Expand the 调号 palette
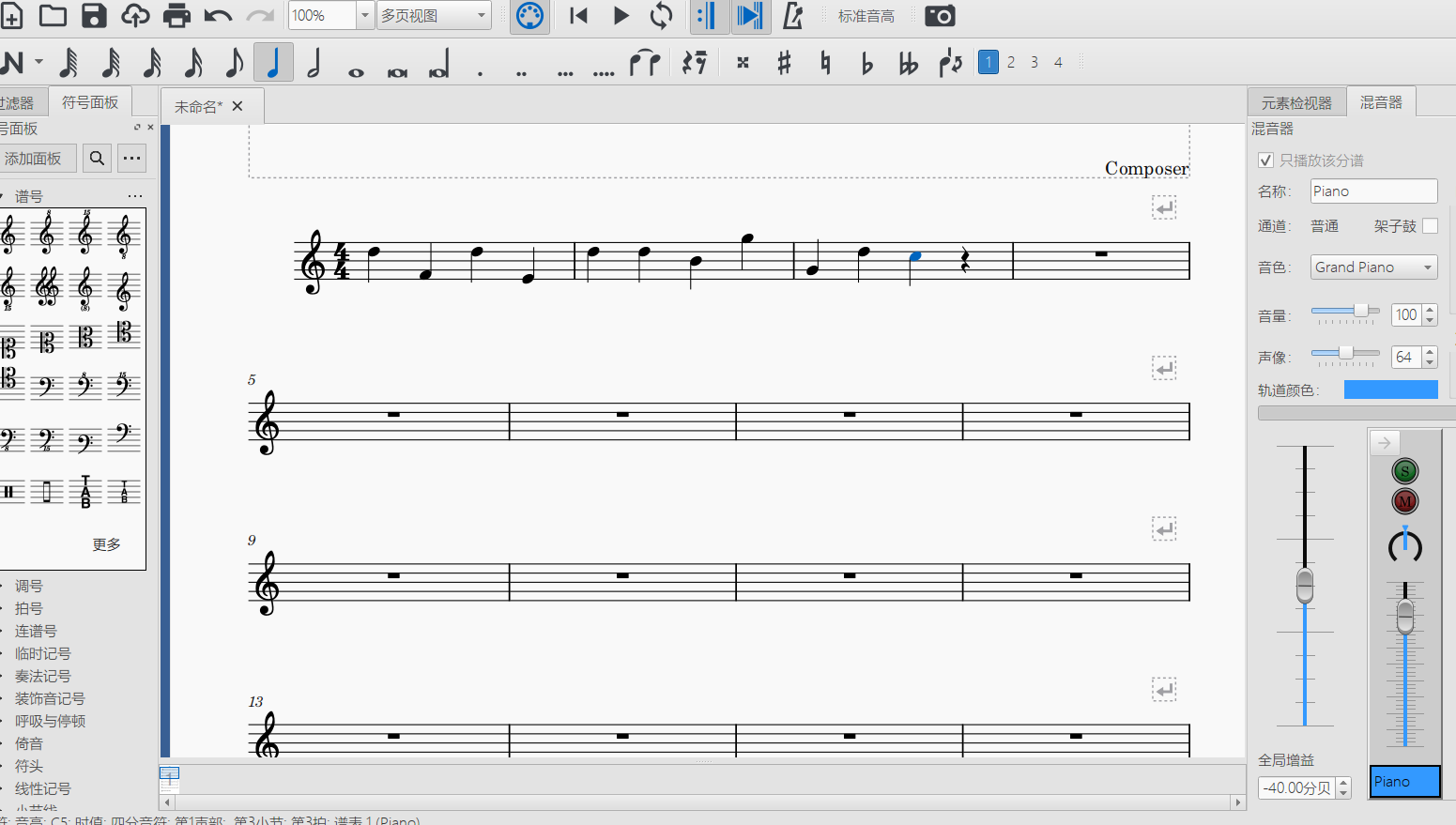Image resolution: width=1456 pixels, height=825 pixels. 28,586
